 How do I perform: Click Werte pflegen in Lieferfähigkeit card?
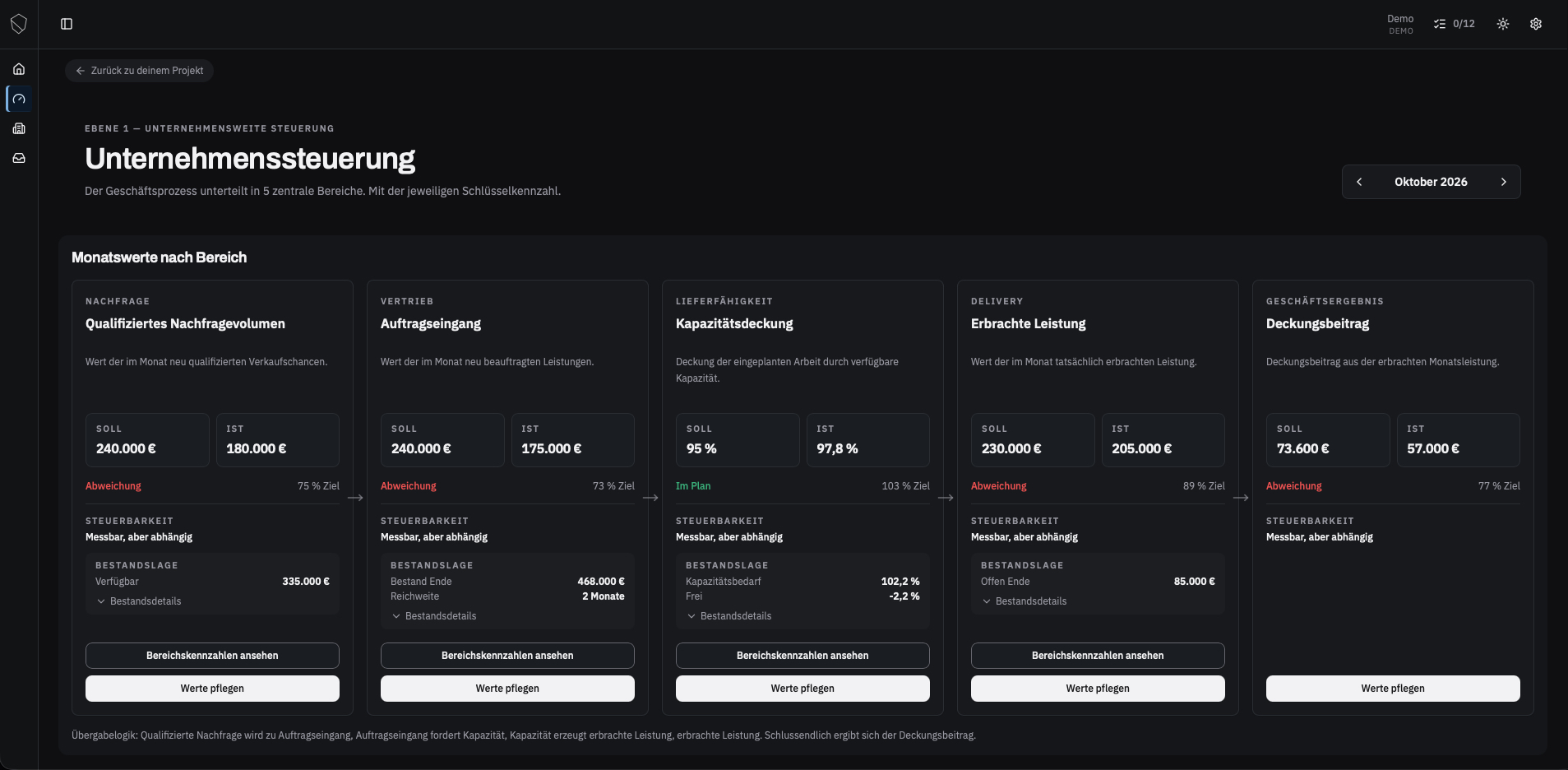(803, 689)
